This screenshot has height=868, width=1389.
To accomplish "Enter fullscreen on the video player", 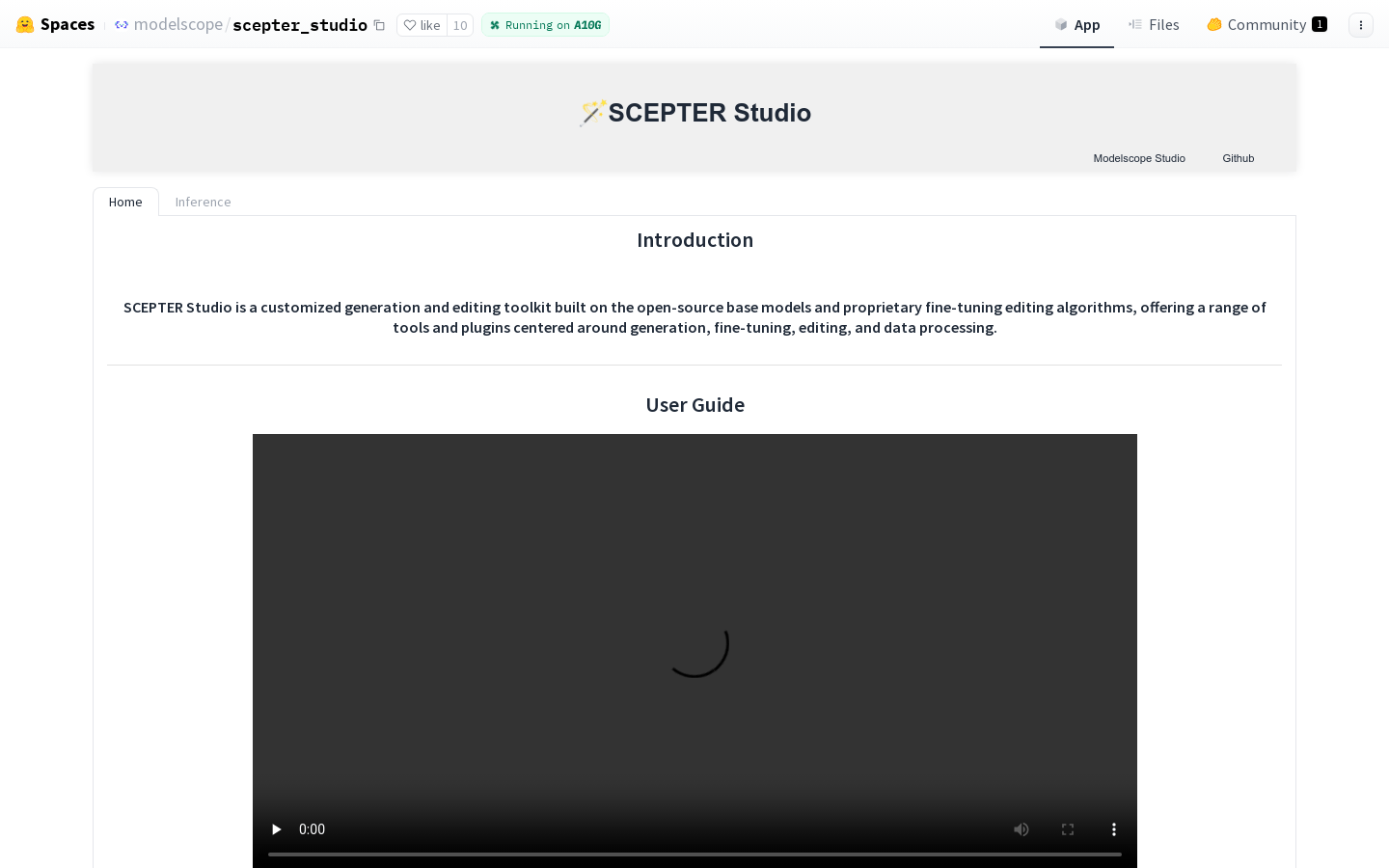I will 1068,829.
